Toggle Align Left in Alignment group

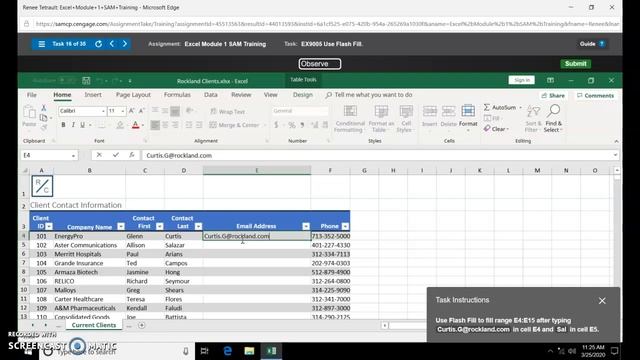[155, 125]
